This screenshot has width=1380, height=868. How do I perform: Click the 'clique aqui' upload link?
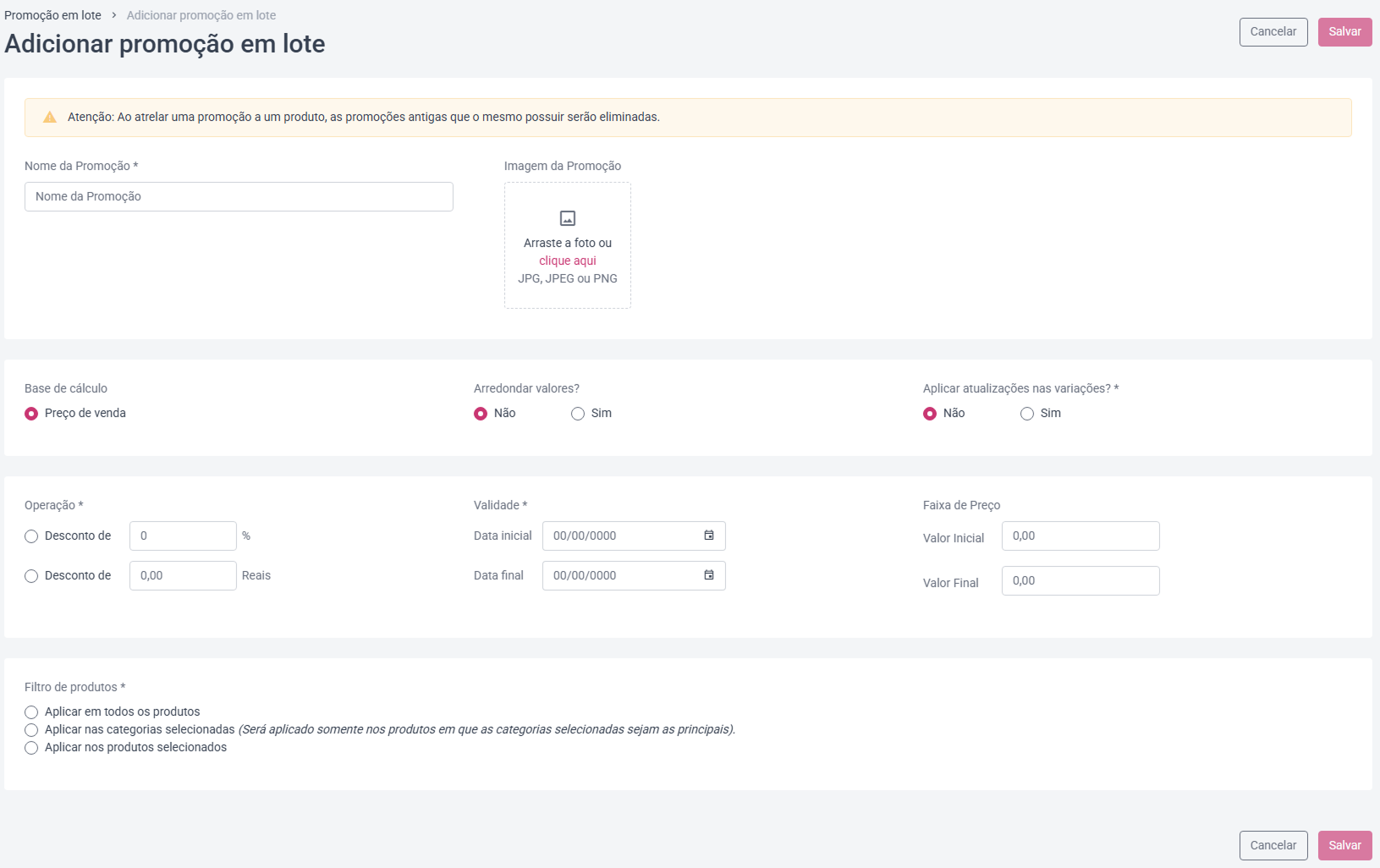coord(568,261)
